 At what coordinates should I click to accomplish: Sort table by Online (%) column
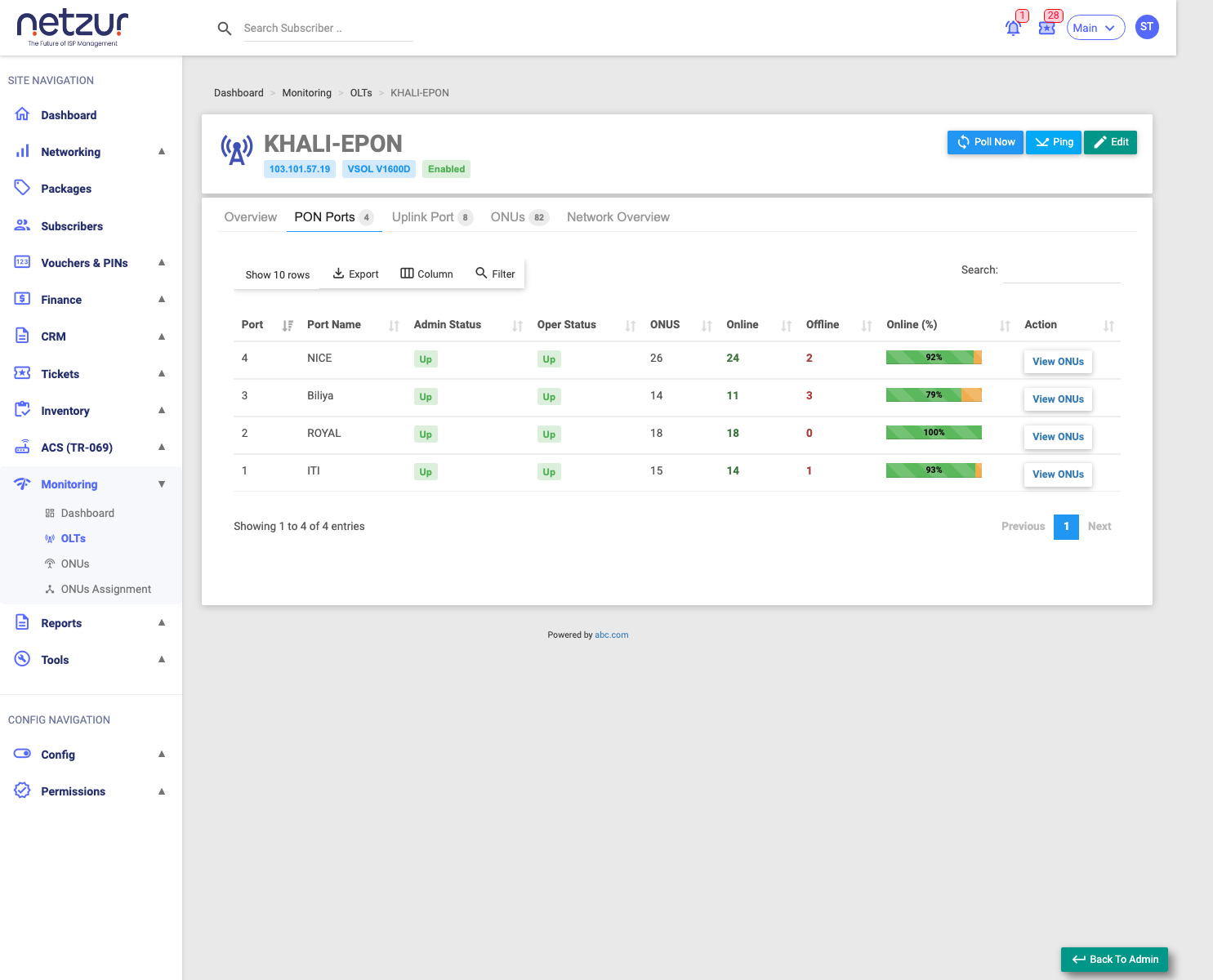click(x=1006, y=325)
